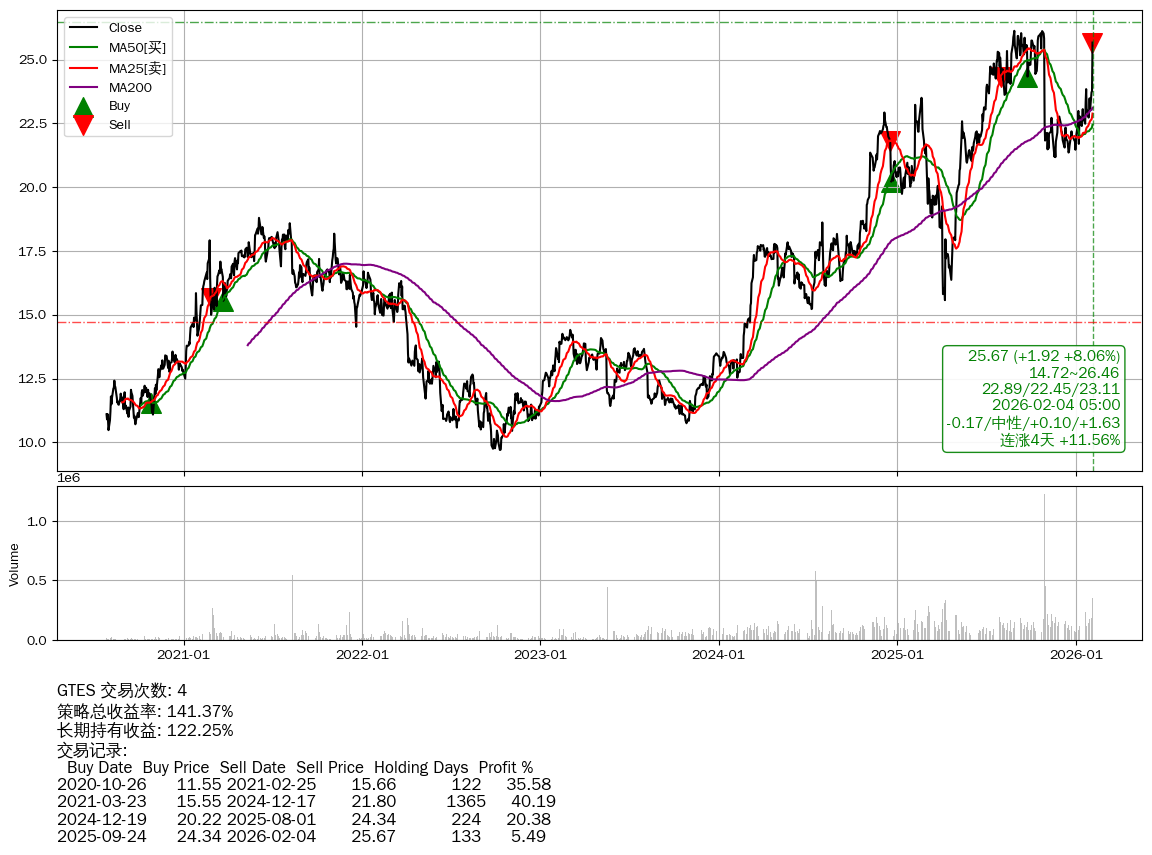Click the green price info box on chart
This screenshot has width=1152, height=855.
tap(1034, 398)
